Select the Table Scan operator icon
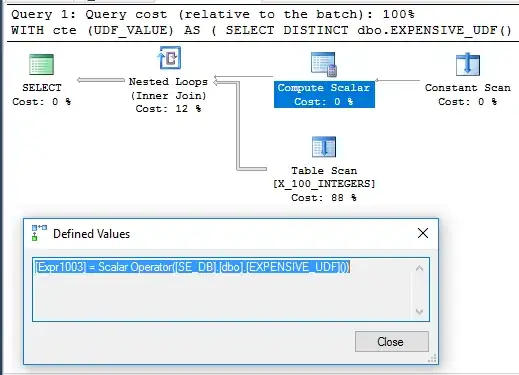Image resolution: width=519 pixels, height=375 pixels. [324, 147]
